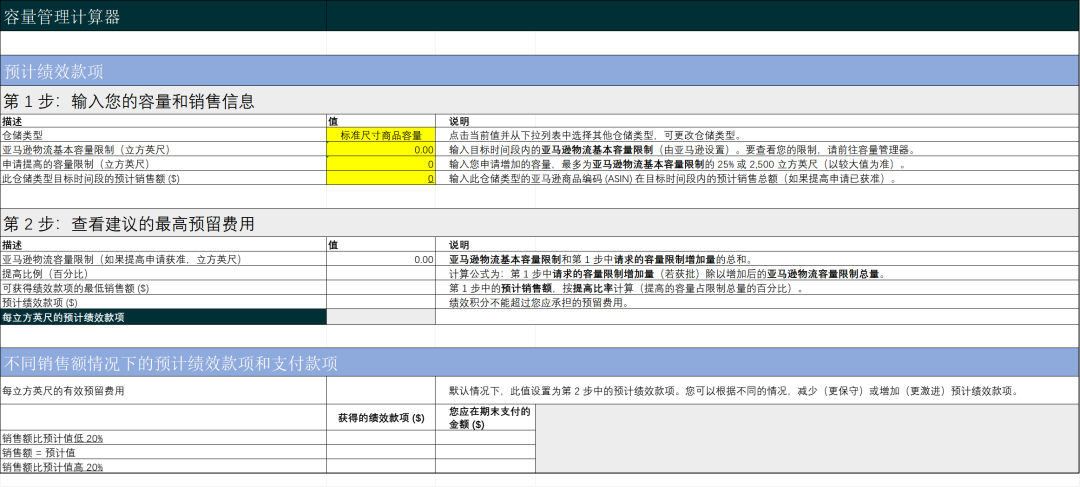Select the 亚马逊物流基本容量限制（立方英尺）label cell

(x=163, y=149)
